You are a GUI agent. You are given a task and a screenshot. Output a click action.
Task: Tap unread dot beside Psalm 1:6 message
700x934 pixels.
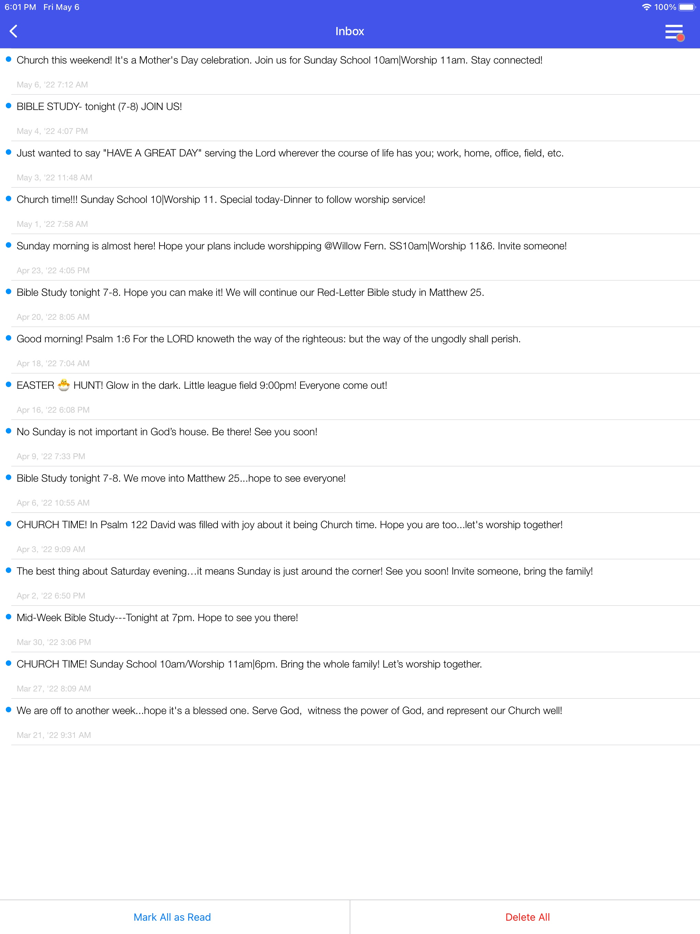[x=9, y=339]
